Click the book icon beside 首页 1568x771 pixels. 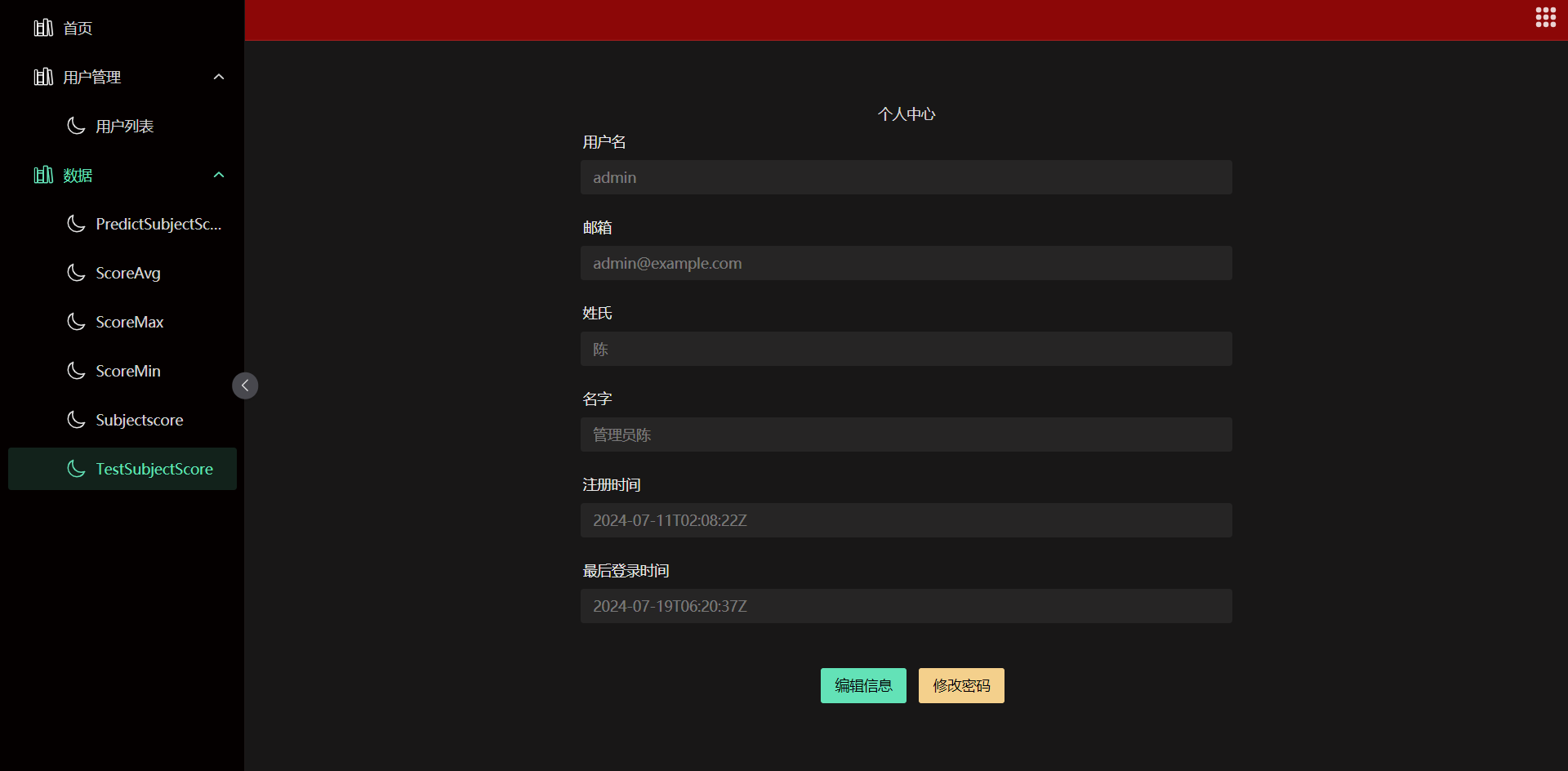43,28
